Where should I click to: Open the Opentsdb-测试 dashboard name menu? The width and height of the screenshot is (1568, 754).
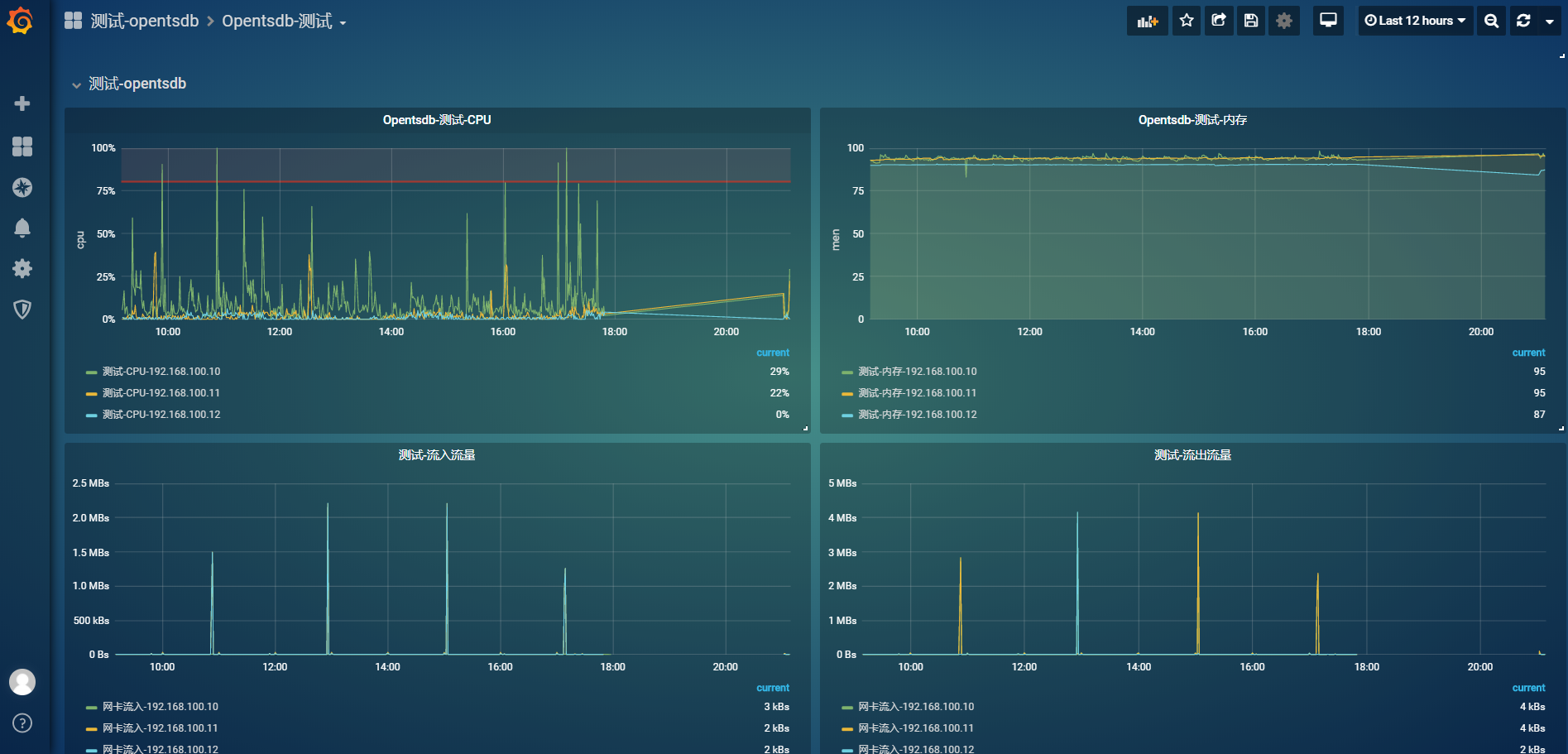tap(285, 21)
